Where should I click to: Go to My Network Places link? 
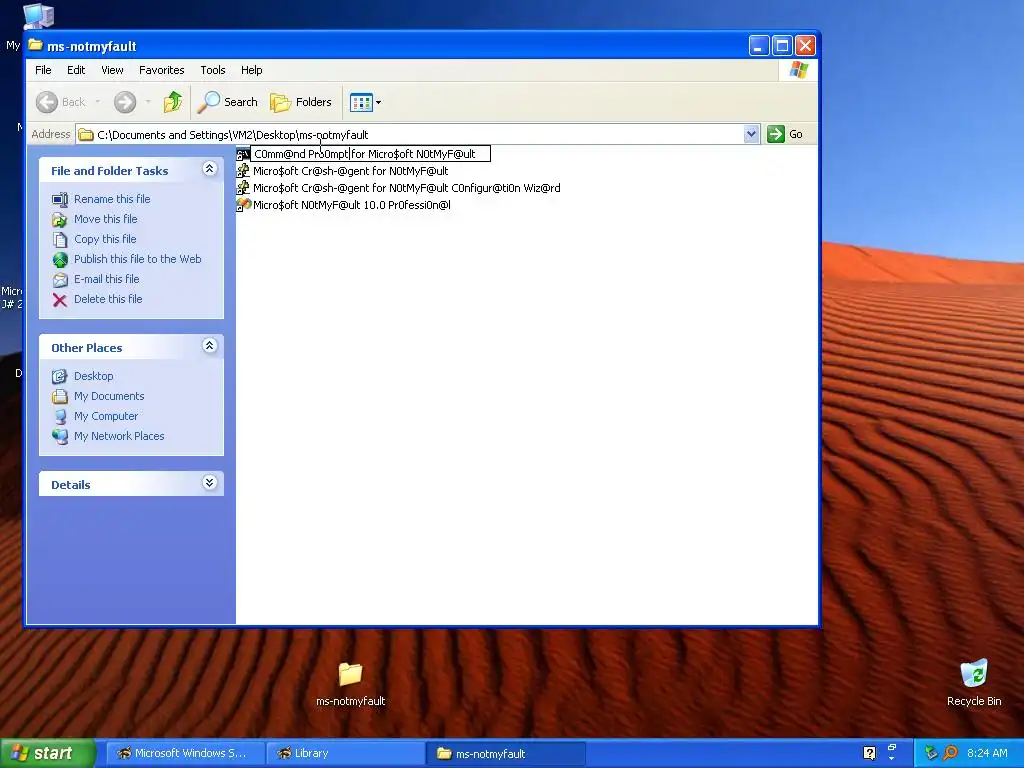coord(119,436)
